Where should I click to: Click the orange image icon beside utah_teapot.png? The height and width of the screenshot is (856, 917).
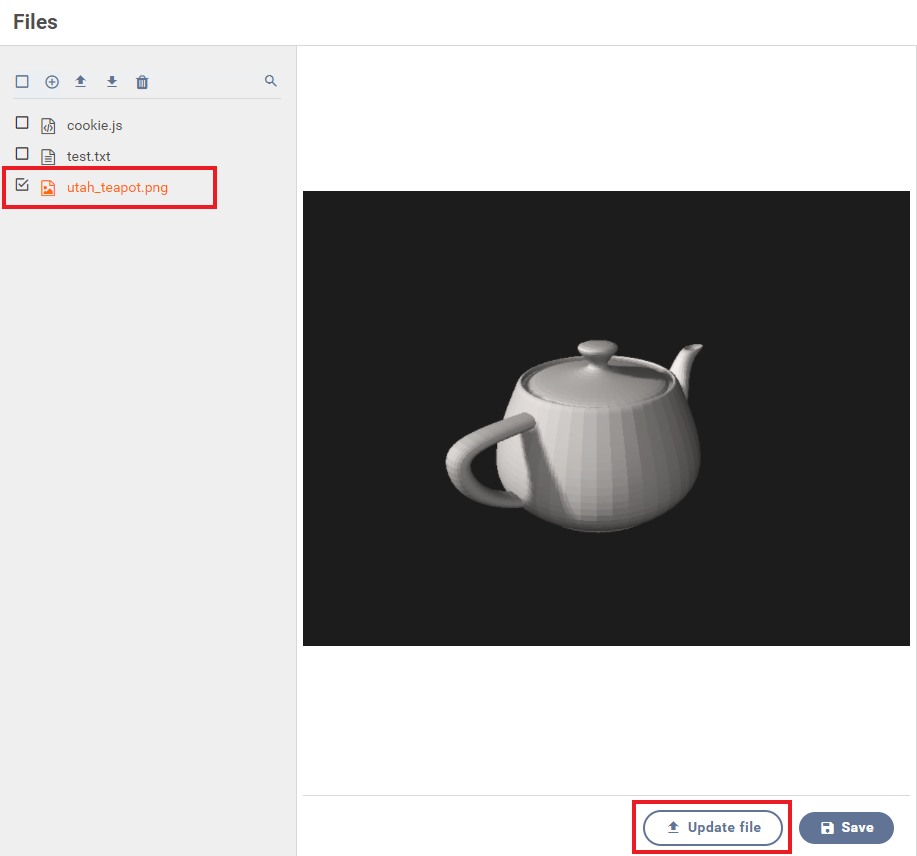(48, 188)
